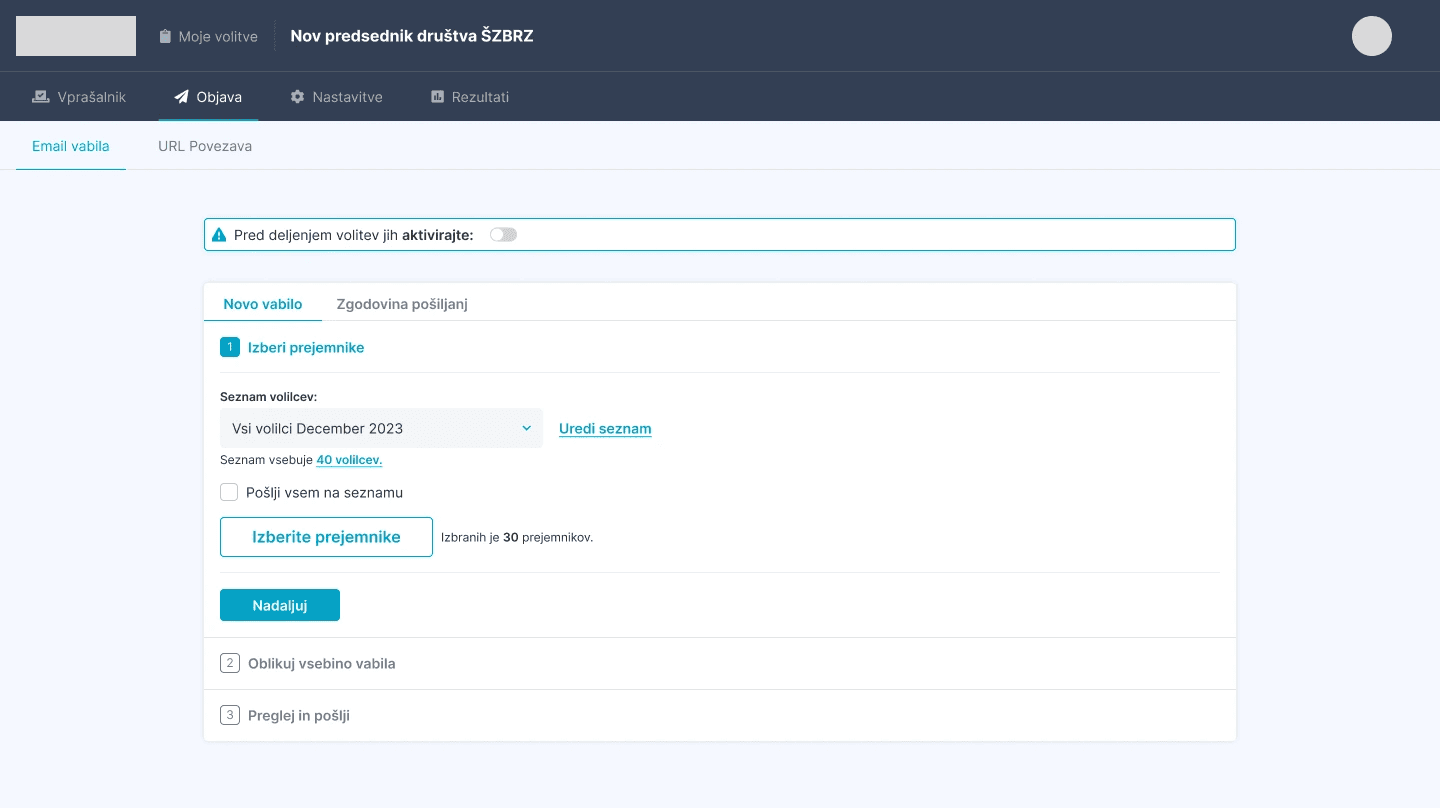Screen dimensions: 1440x808
Task: Switch to the Zgodovina pošiljanj tab
Action: (x=401, y=304)
